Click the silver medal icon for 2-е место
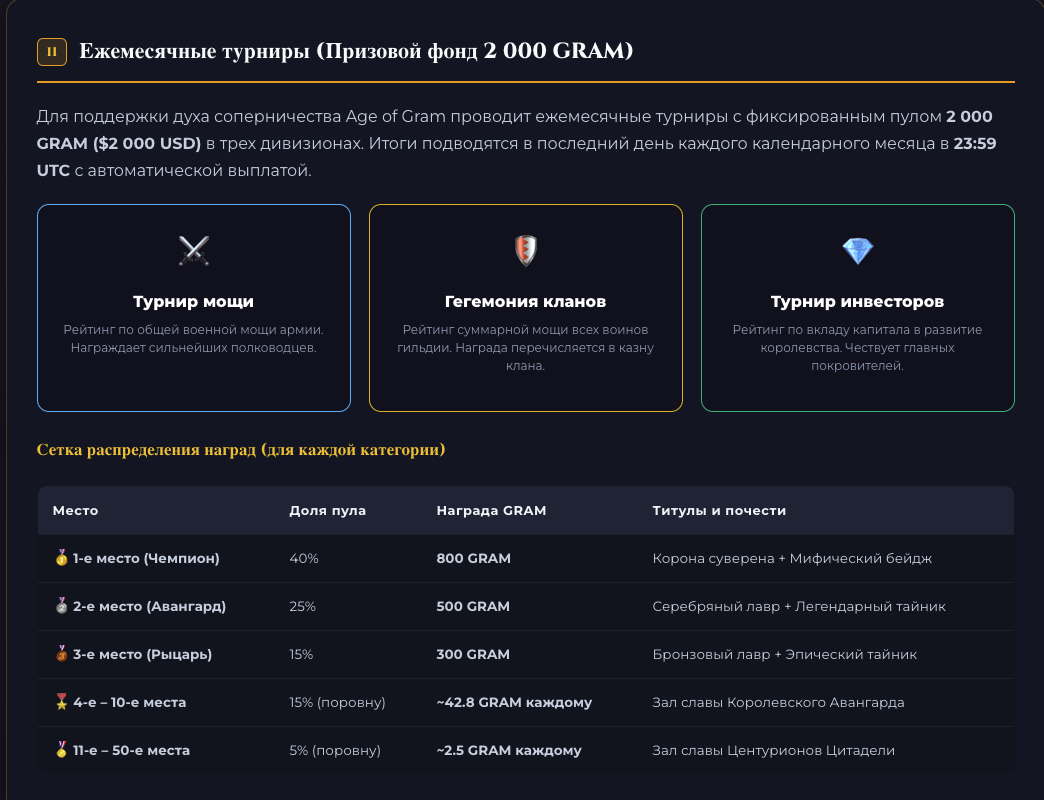Screen dimensions: 1044x800 point(61,606)
